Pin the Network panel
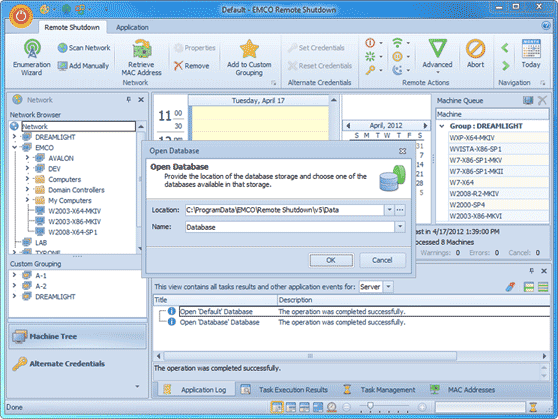This screenshot has height=419, width=558. pyautogui.click(x=128, y=100)
